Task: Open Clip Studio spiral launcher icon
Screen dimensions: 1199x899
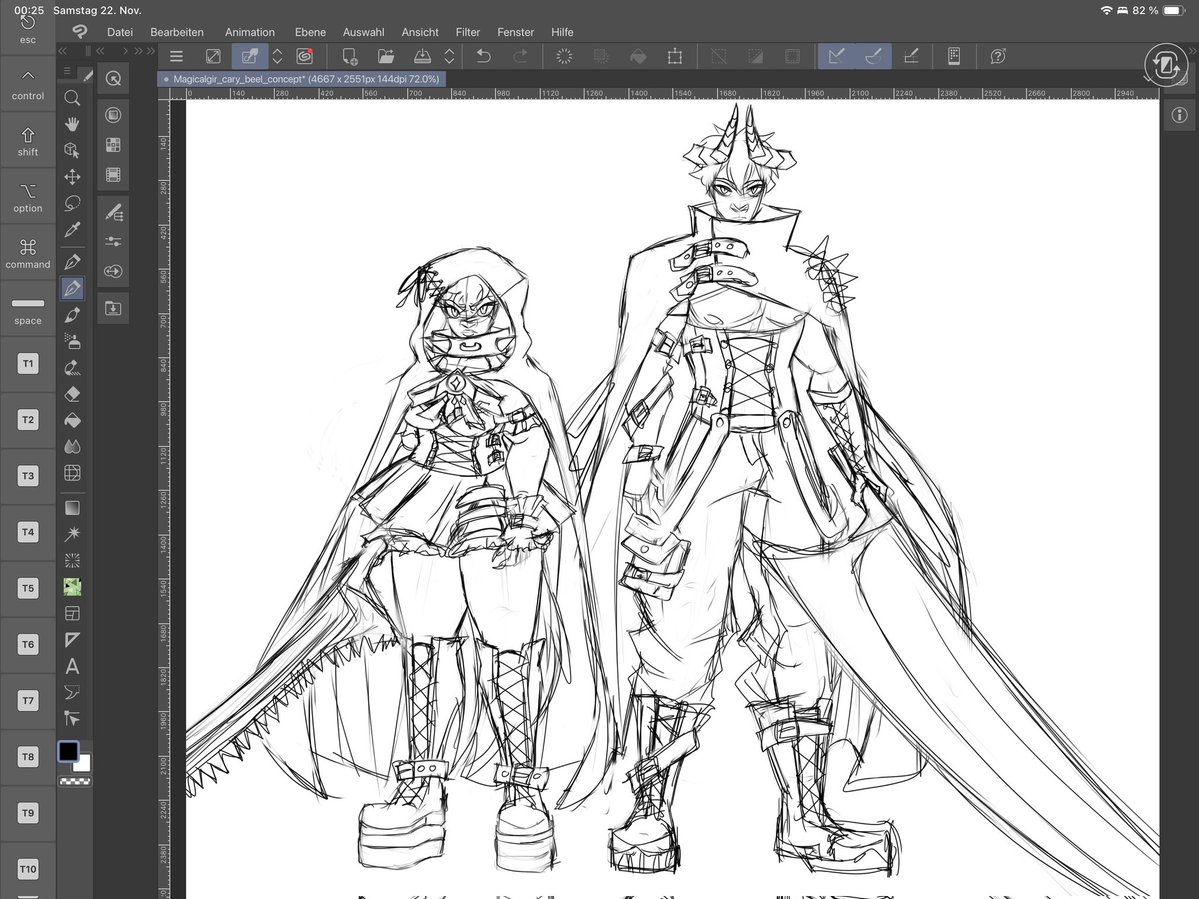Action: click(x=304, y=56)
